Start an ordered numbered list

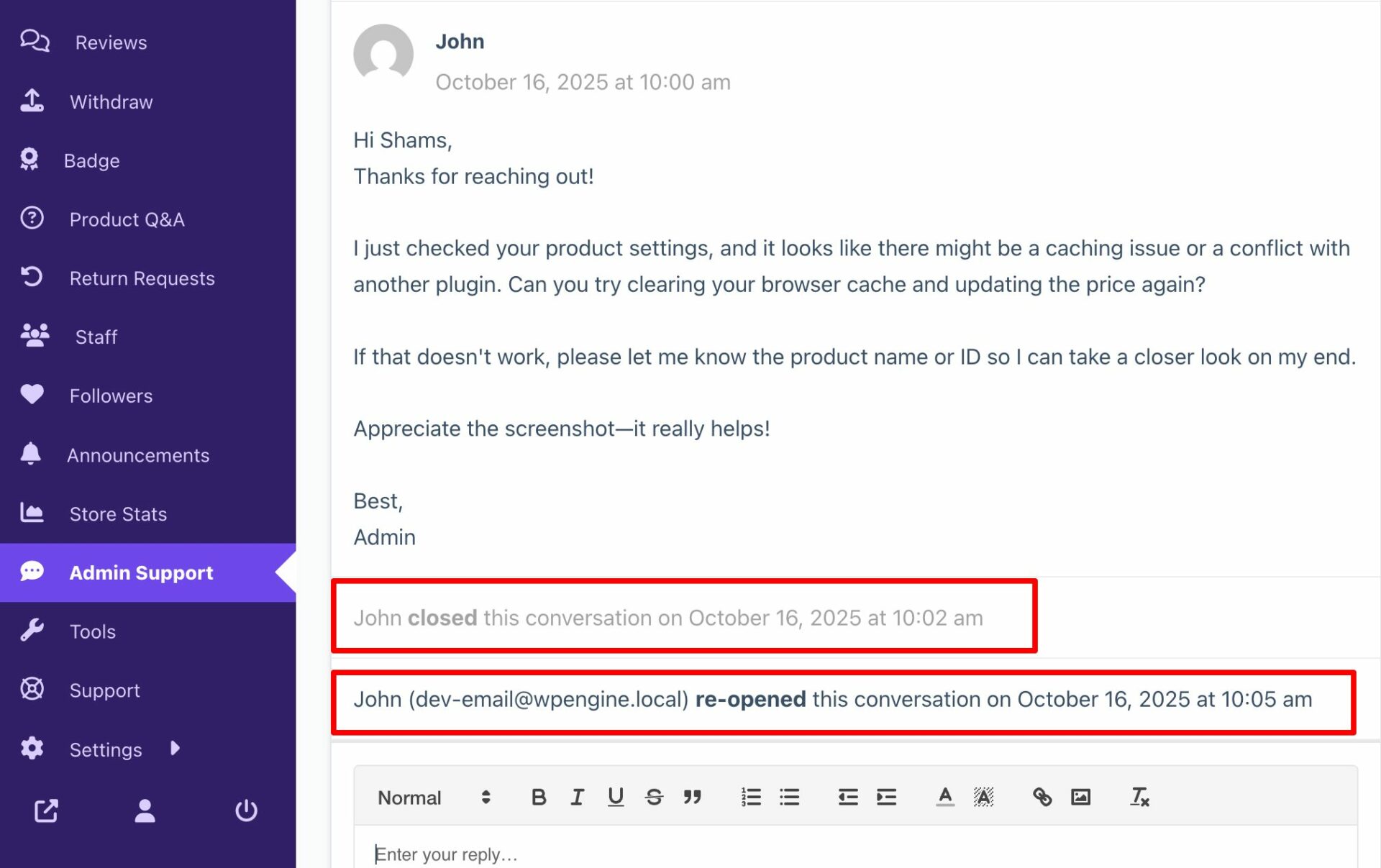[x=751, y=797]
